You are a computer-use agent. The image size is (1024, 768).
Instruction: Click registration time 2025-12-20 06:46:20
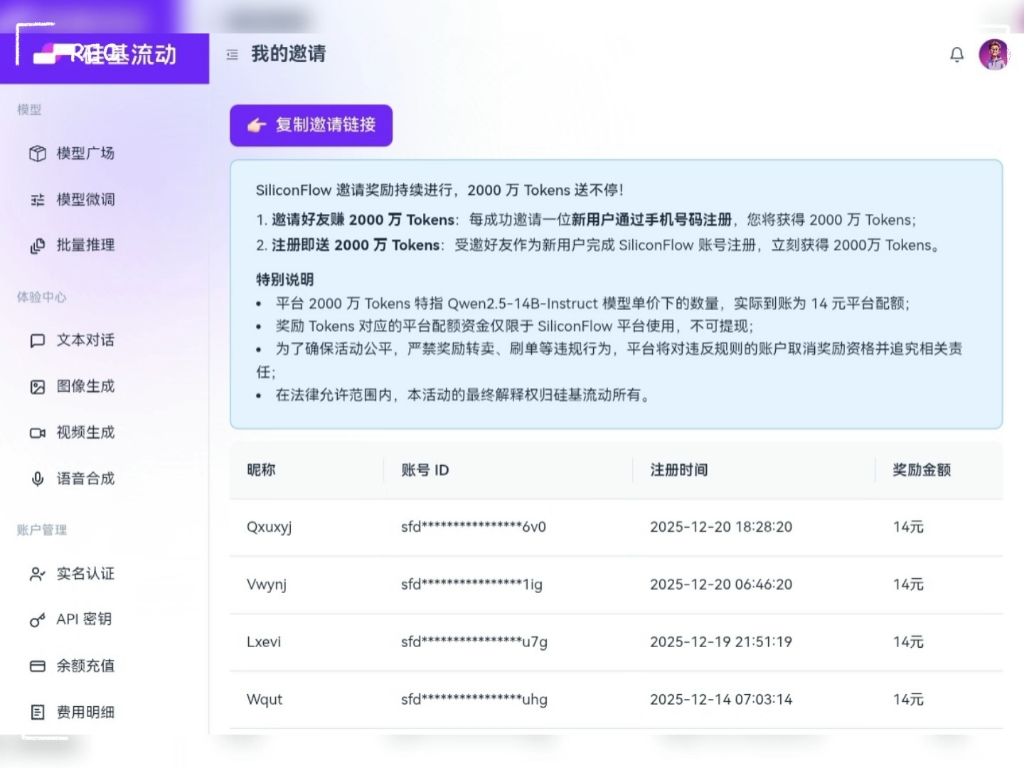pyautogui.click(x=721, y=584)
